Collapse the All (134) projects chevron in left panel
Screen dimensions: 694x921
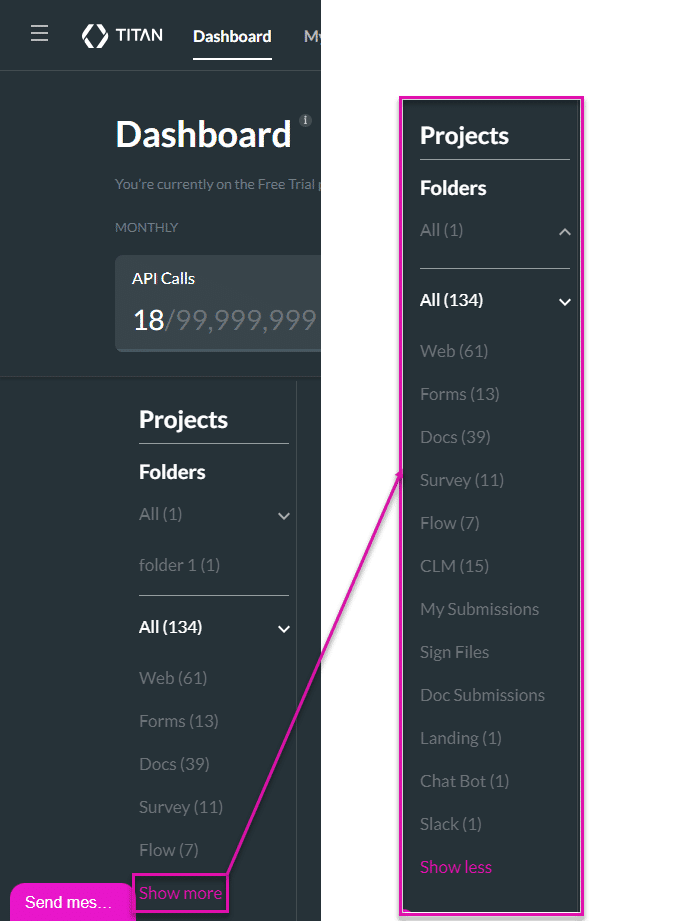(x=284, y=629)
